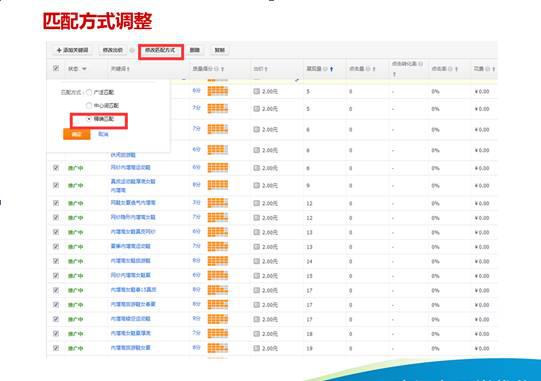Viewport: 541px width, 381px height.
Task: Sort by the 点击量 clicks arrow
Action: (374, 69)
